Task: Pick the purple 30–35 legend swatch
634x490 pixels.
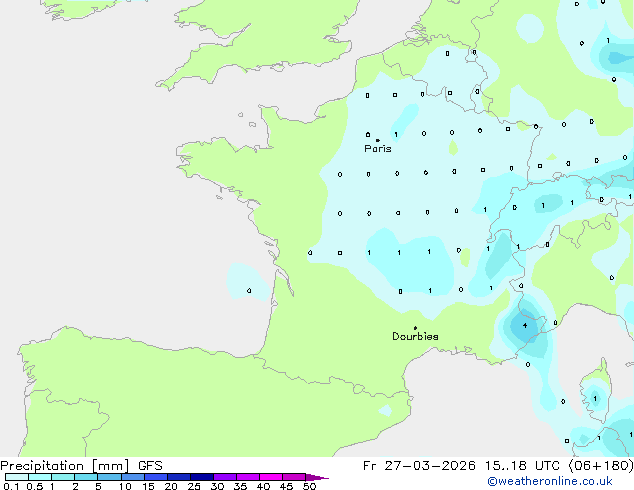Action: click(225, 477)
